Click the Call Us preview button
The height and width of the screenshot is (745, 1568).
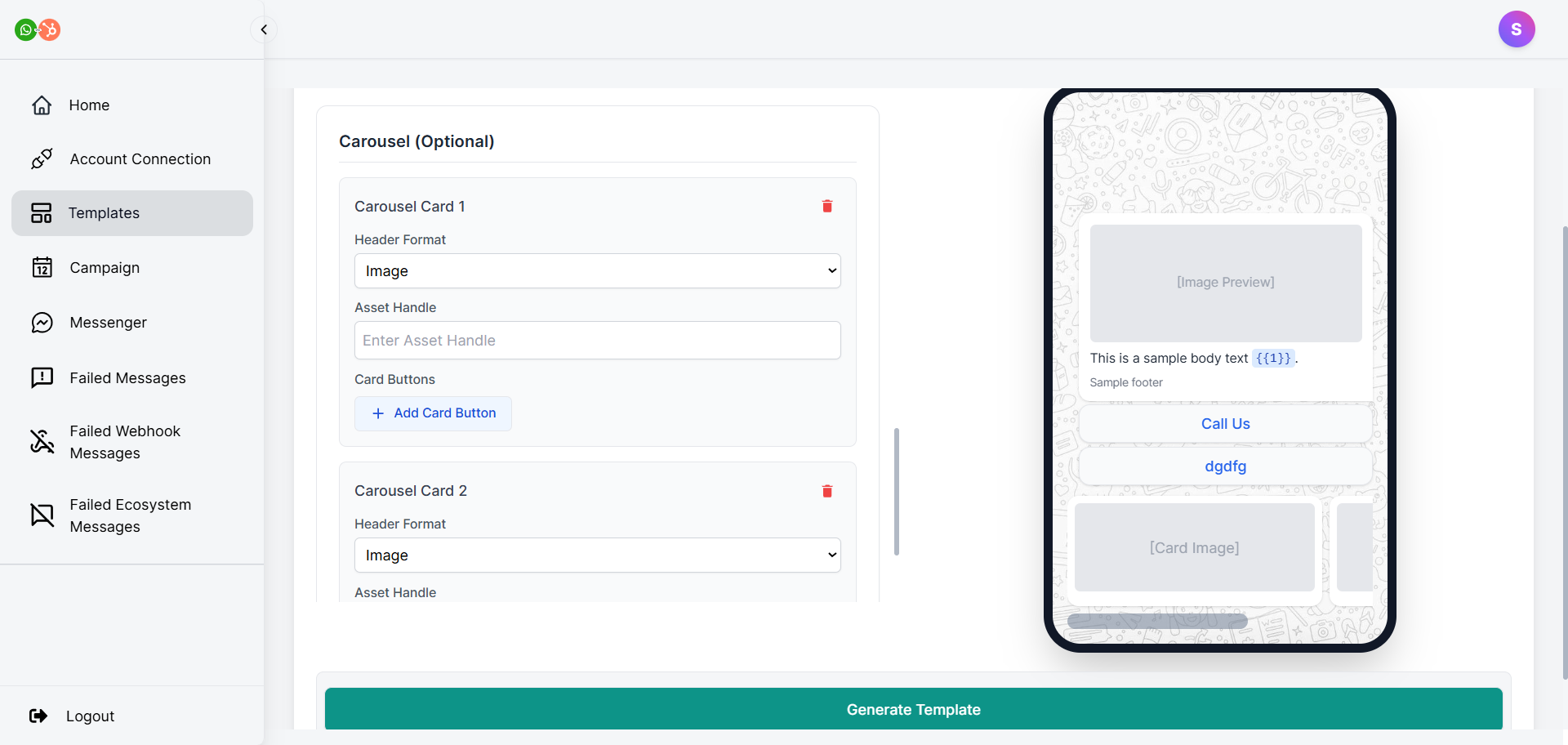1225,424
